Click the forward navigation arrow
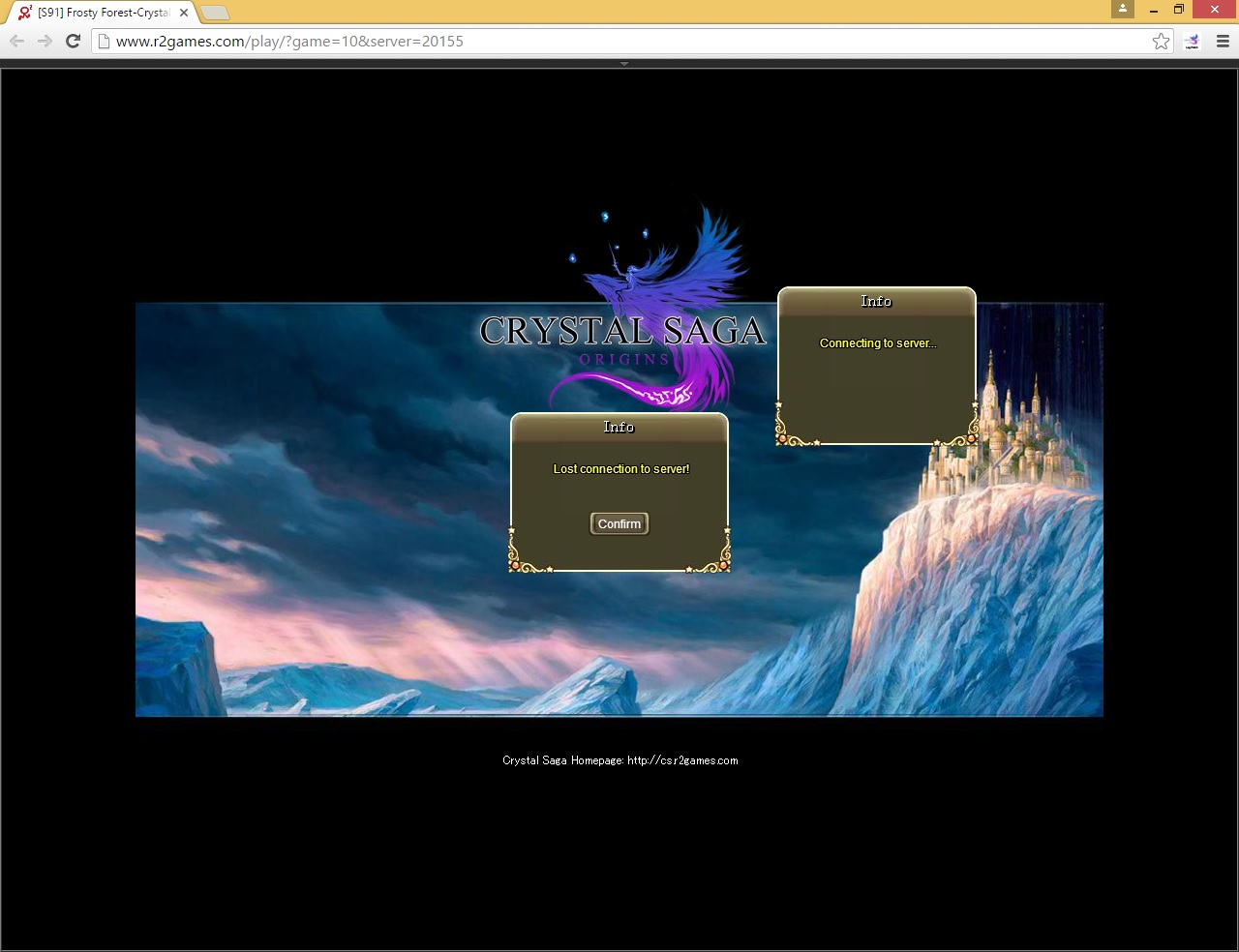Screen dimensions: 1239x952 [x=45, y=41]
